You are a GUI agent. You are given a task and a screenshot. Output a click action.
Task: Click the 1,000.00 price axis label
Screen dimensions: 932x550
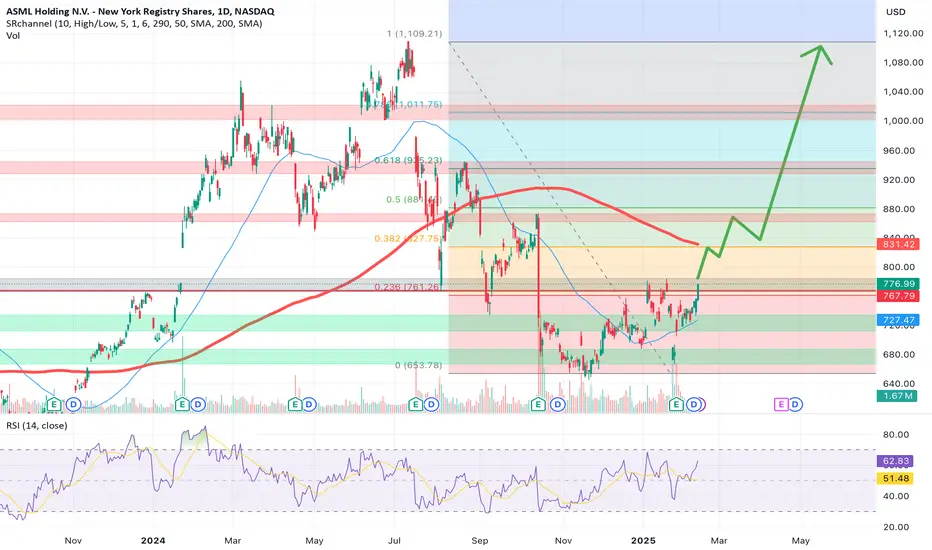point(903,121)
